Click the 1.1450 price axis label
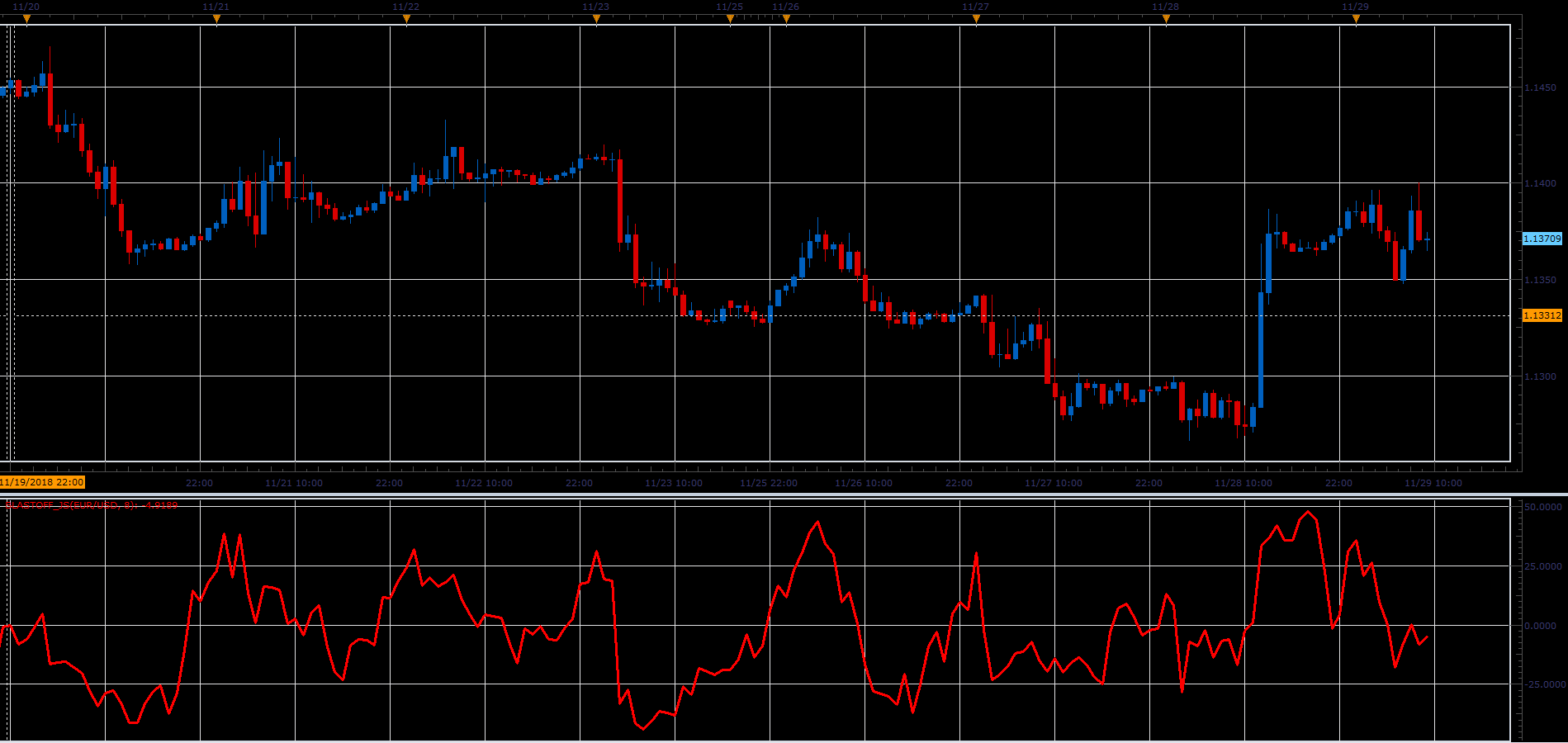Image resolution: width=1568 pixels, height=743 pixels. [1540, 88]
